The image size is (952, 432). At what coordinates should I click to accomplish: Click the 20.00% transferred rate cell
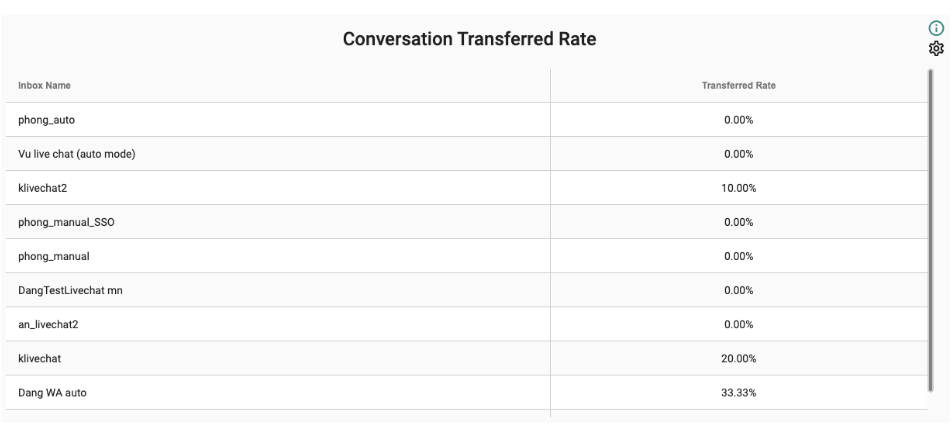click(x=738, y=359)
